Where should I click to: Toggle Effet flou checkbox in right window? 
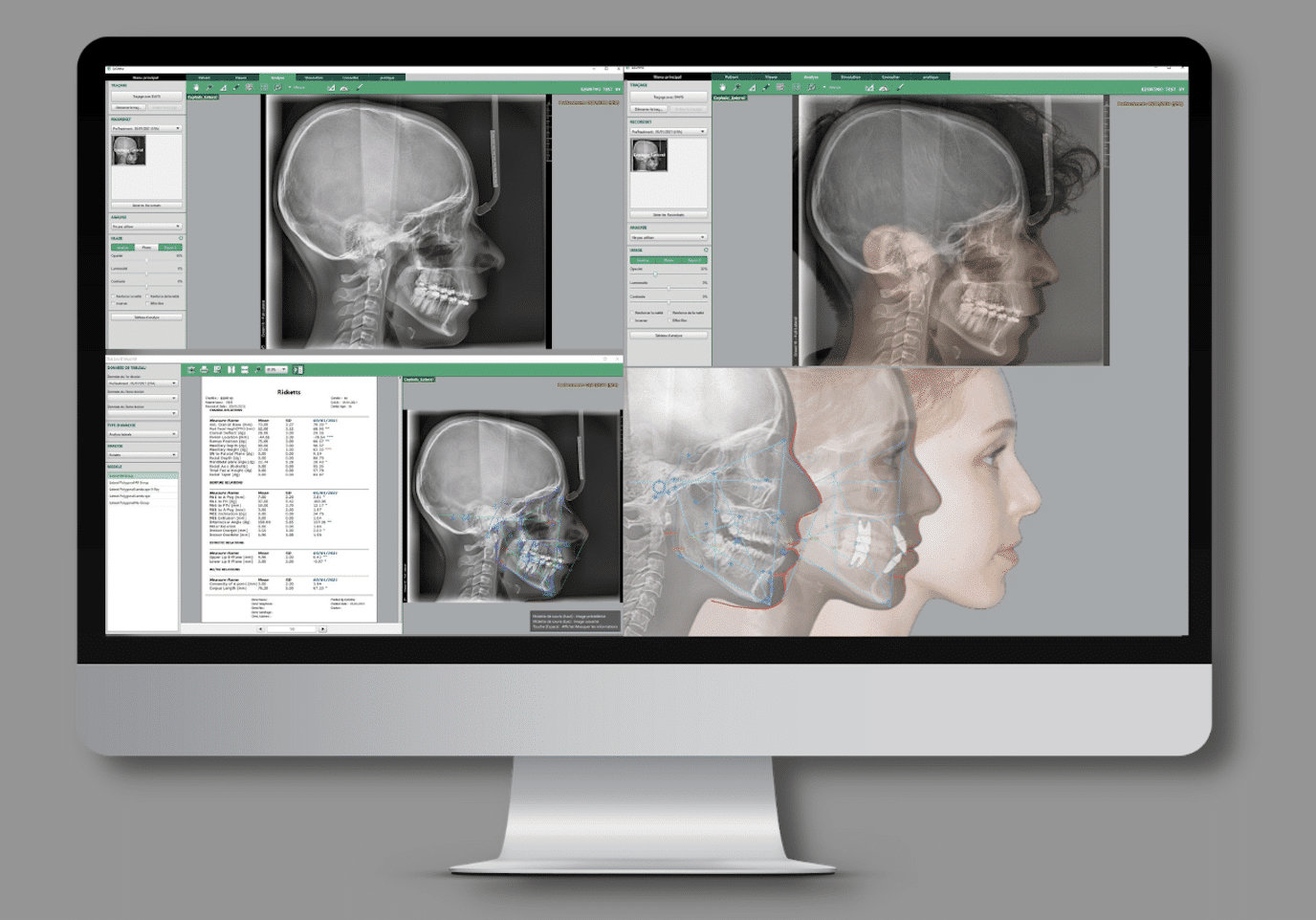[x=669, y=320]
